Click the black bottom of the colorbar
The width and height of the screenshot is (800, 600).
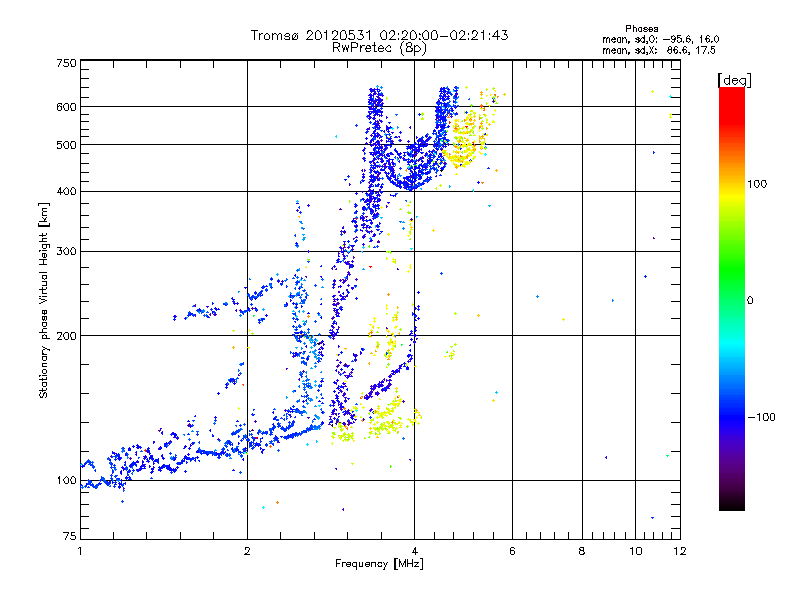pyautogui.click(x=732, y=503)
